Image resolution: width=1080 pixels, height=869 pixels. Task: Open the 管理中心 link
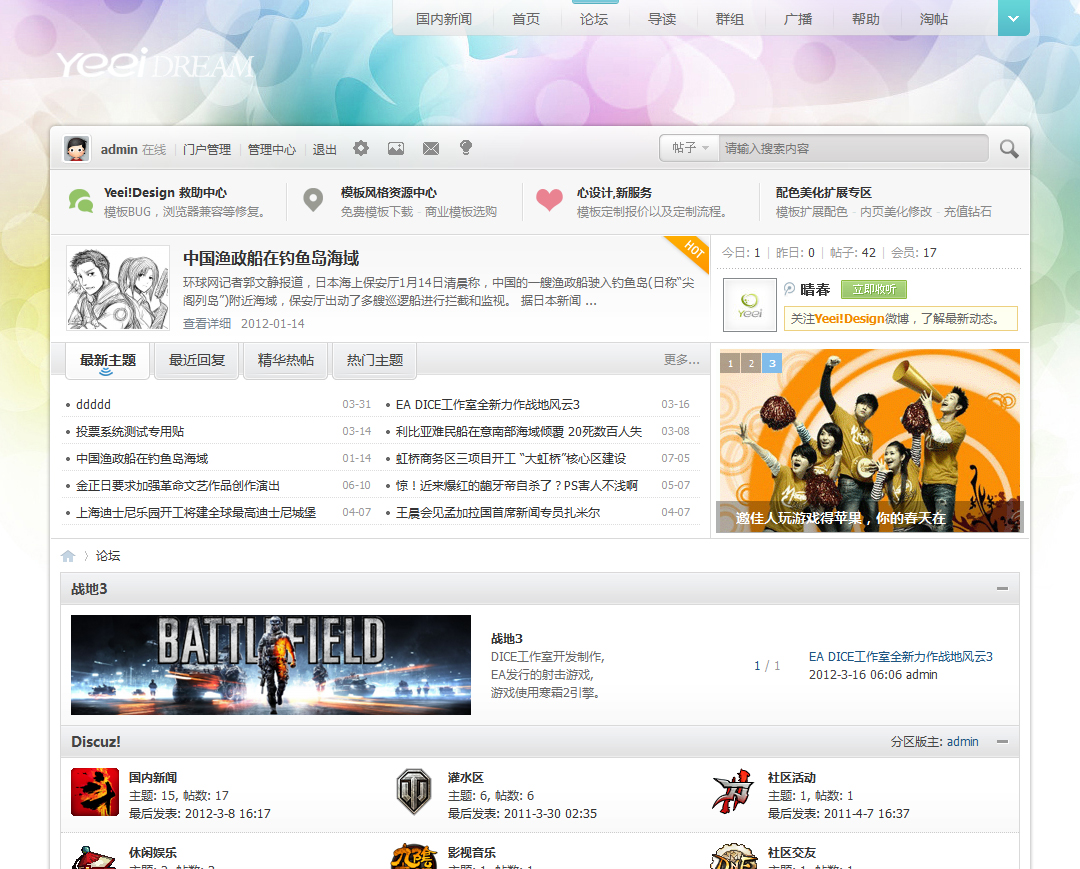(271, 149)
